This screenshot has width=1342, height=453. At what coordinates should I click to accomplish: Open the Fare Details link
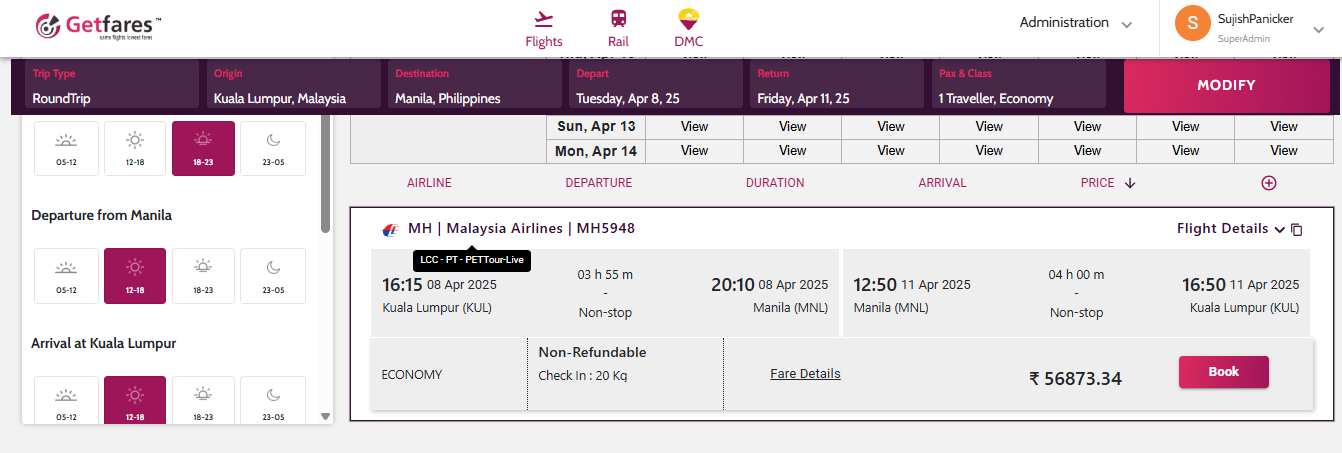805,374
